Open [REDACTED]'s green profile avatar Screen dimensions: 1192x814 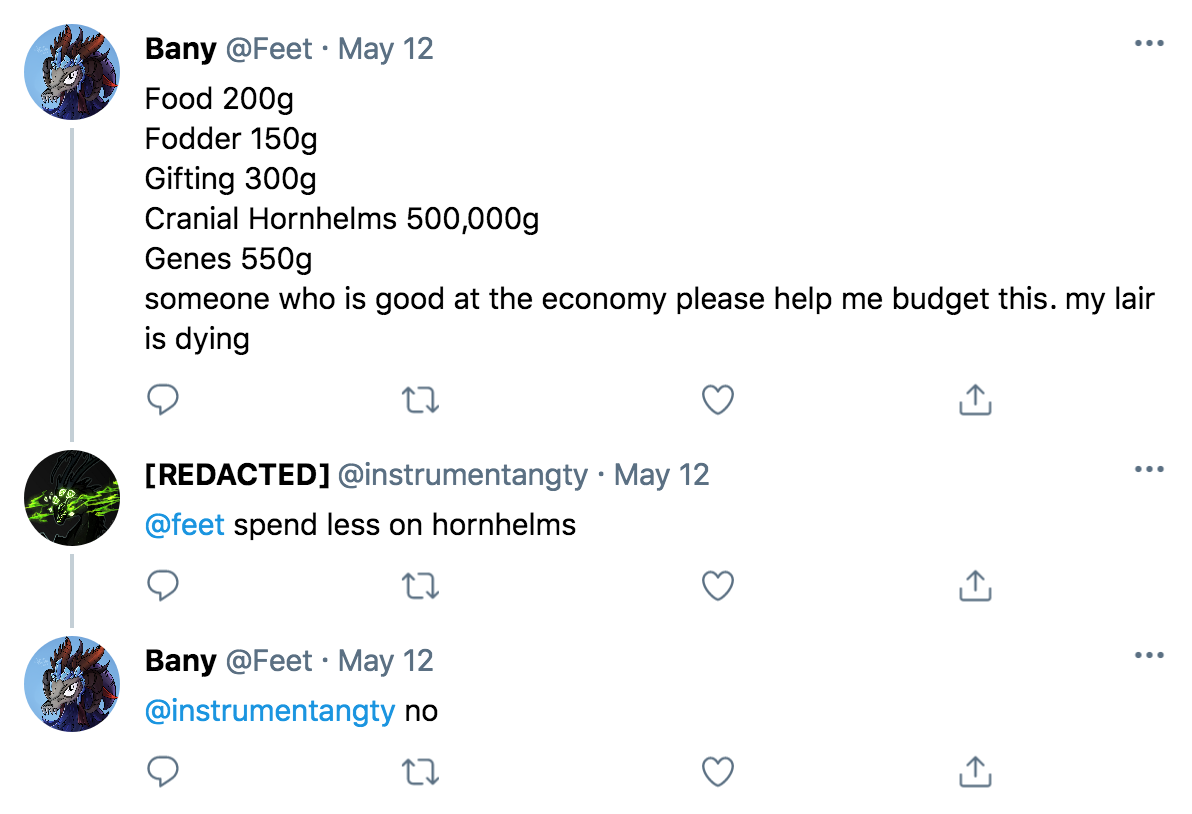coord(72,498)
